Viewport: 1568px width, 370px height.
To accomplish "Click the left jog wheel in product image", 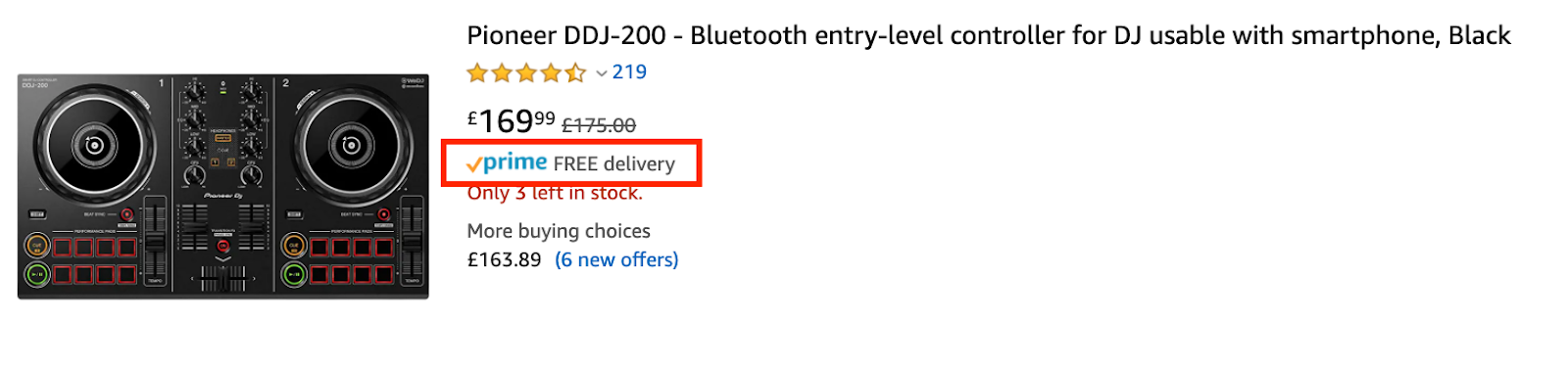I will [94, 146].
